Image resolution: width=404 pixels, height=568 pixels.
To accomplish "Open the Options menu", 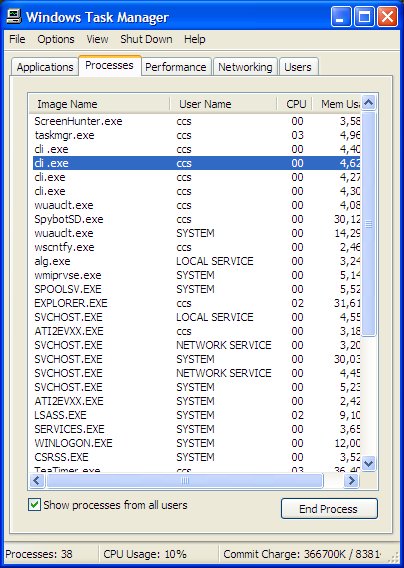I will click(56, 39).
